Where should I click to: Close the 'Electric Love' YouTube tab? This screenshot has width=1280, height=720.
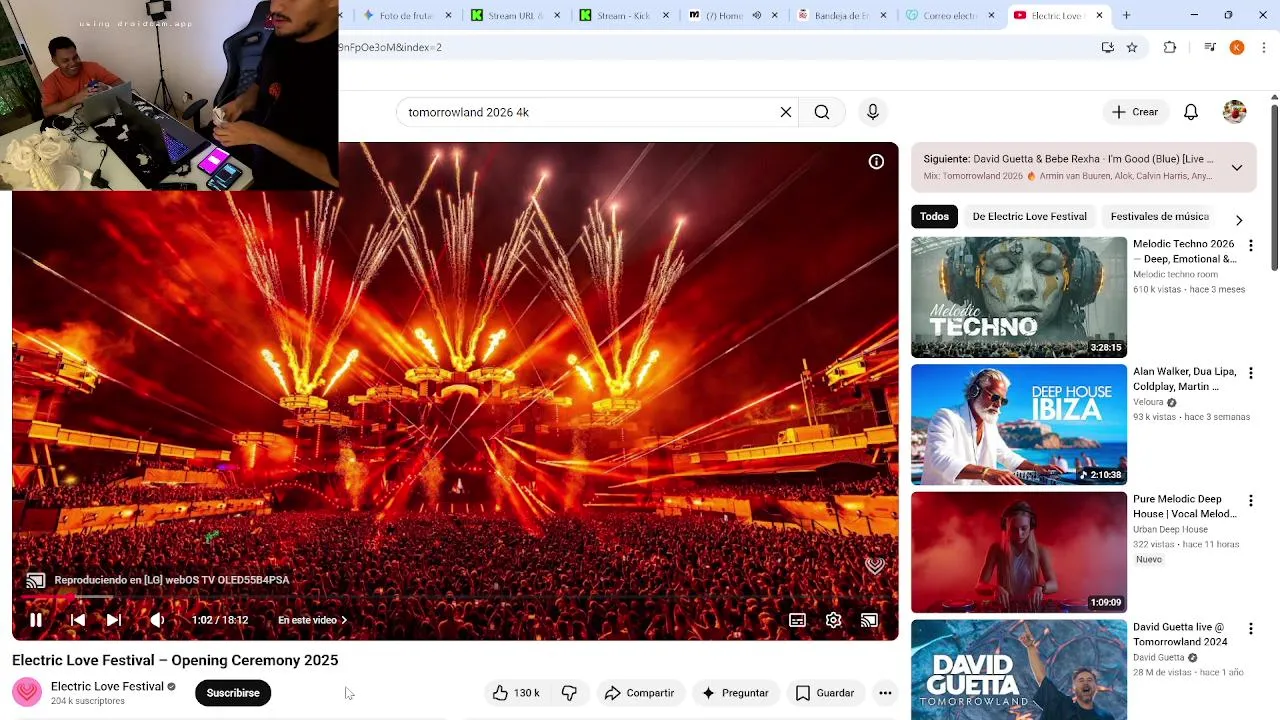[1099, 15]
